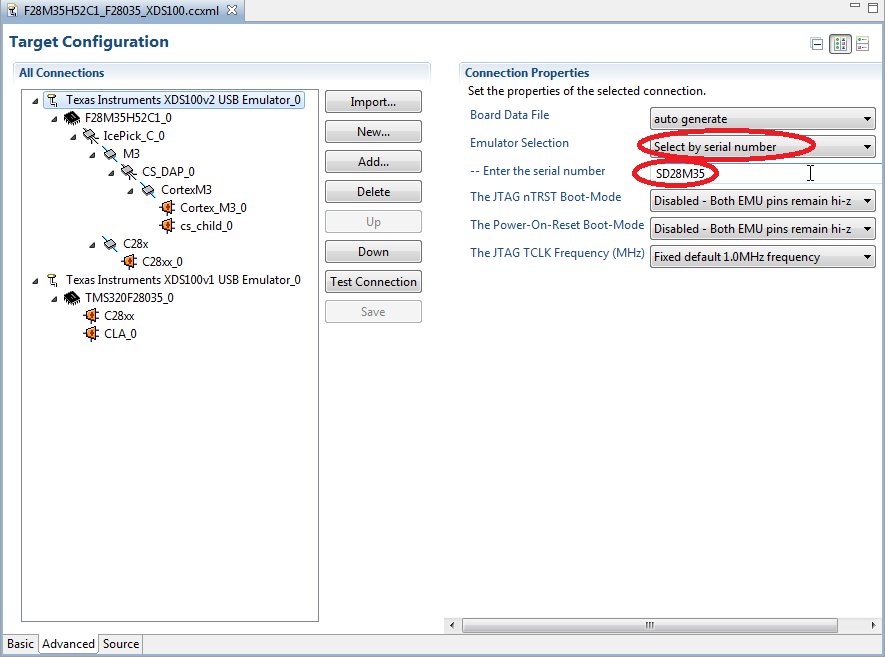Maximize the editor pane
This screenshot has width=885, height=657.
pyautogui.click(x=873, y=7)
